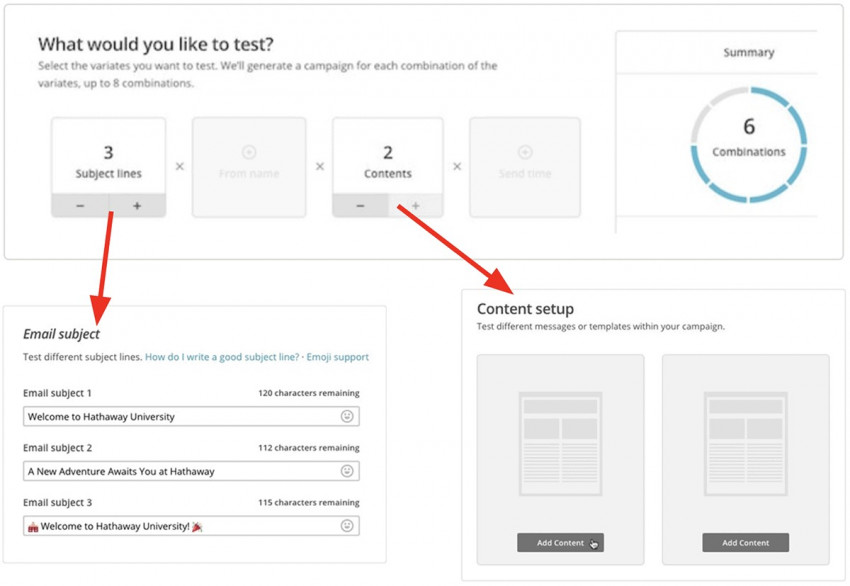Click the 'Email subject 3' label
Image resolution: width=850 pixels, height=586 pixels.
pyautogui.click(x=57, y=503)
